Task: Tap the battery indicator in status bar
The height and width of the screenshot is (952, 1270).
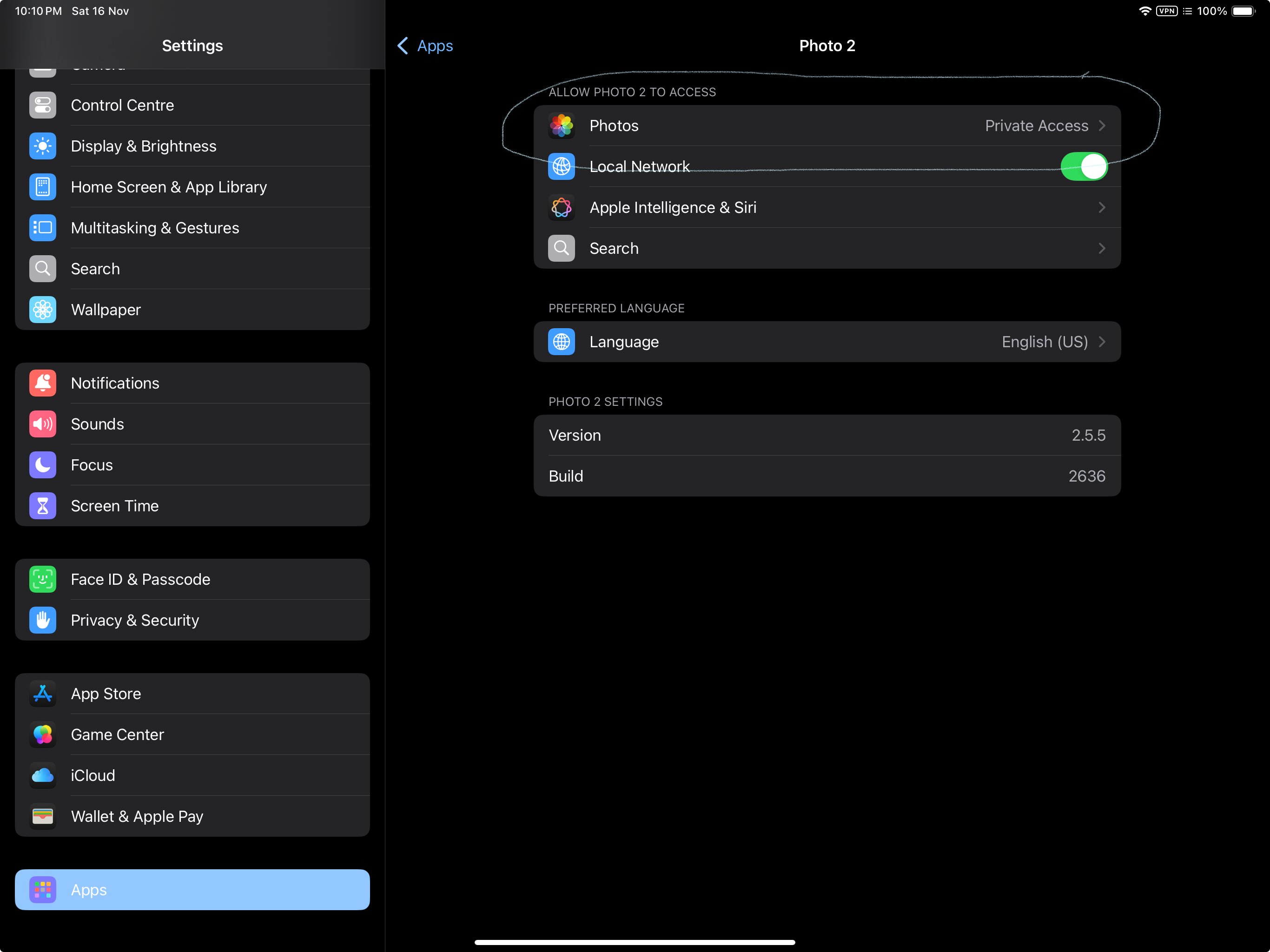Action: (x=1244, y=11)
